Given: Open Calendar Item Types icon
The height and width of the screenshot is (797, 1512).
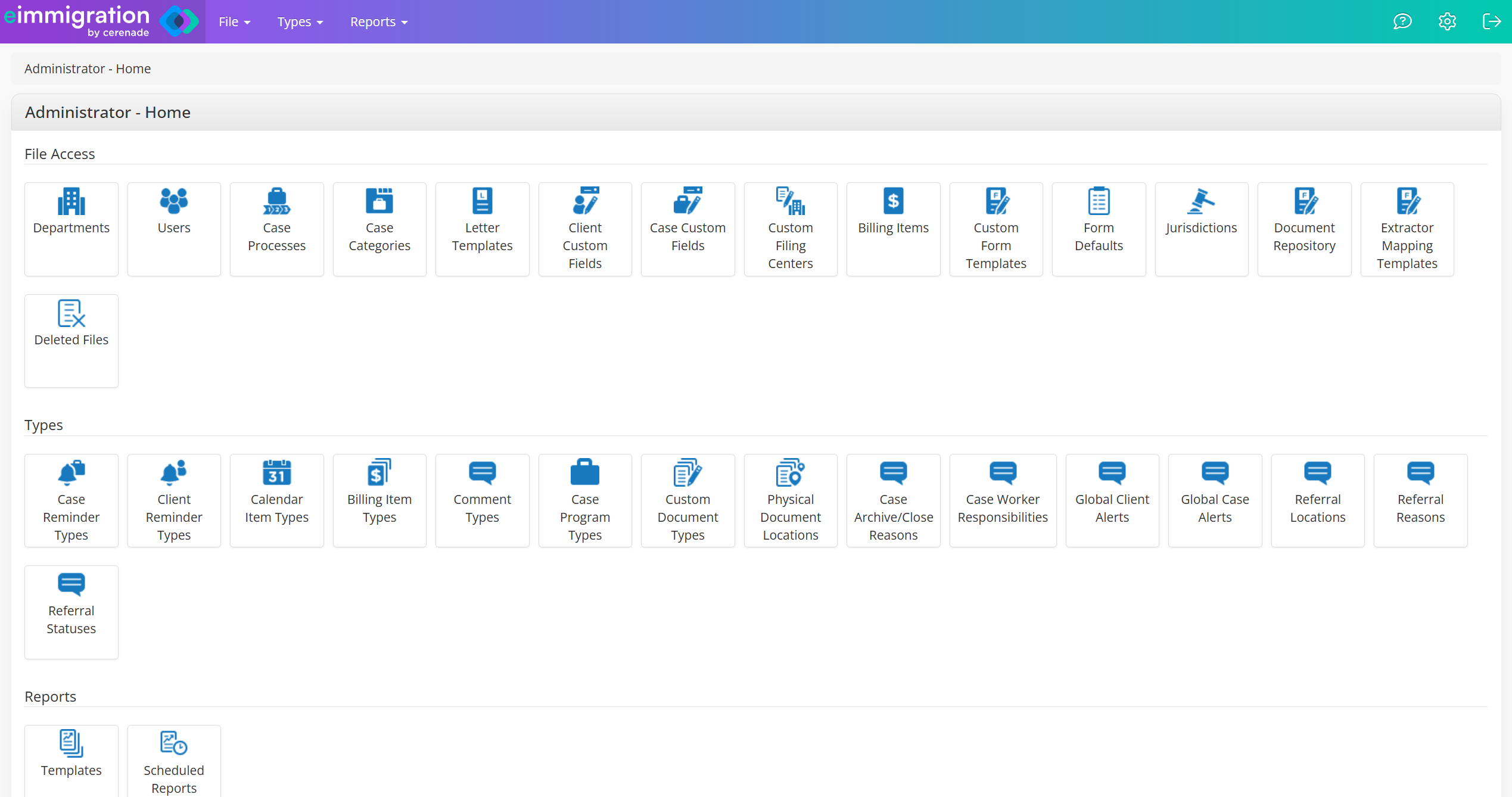Looking at the screenshot, I should (x=276, y=473).
